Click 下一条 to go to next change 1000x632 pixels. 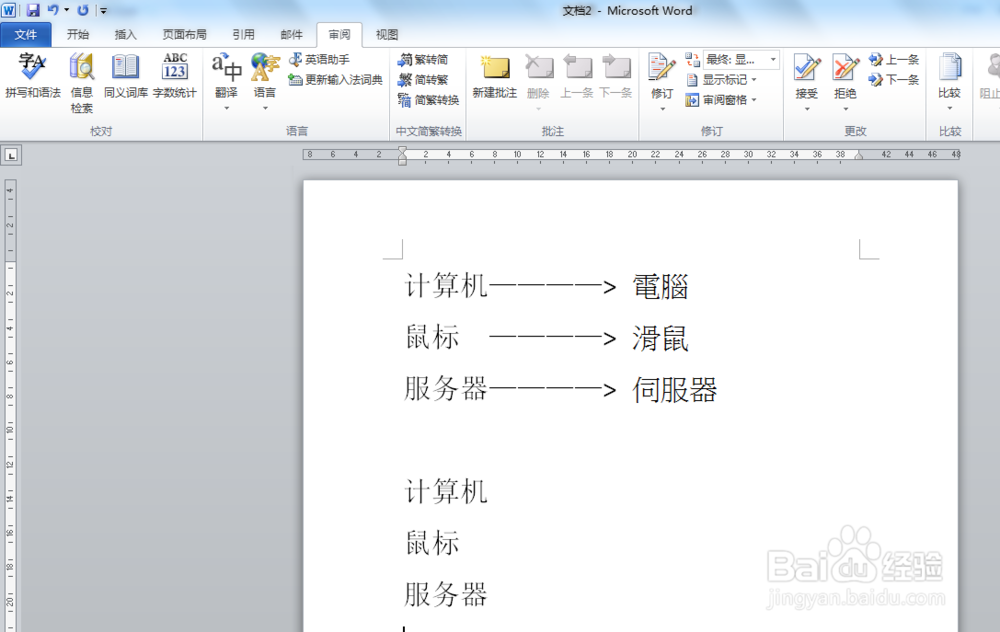pyautogui.click(x=896, y=79)
